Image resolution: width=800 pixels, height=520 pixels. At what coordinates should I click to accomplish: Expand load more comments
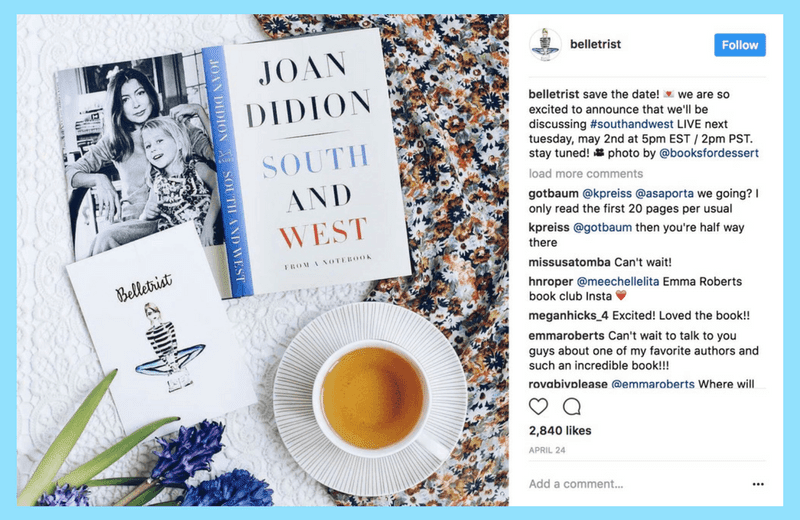pos(586,174)
